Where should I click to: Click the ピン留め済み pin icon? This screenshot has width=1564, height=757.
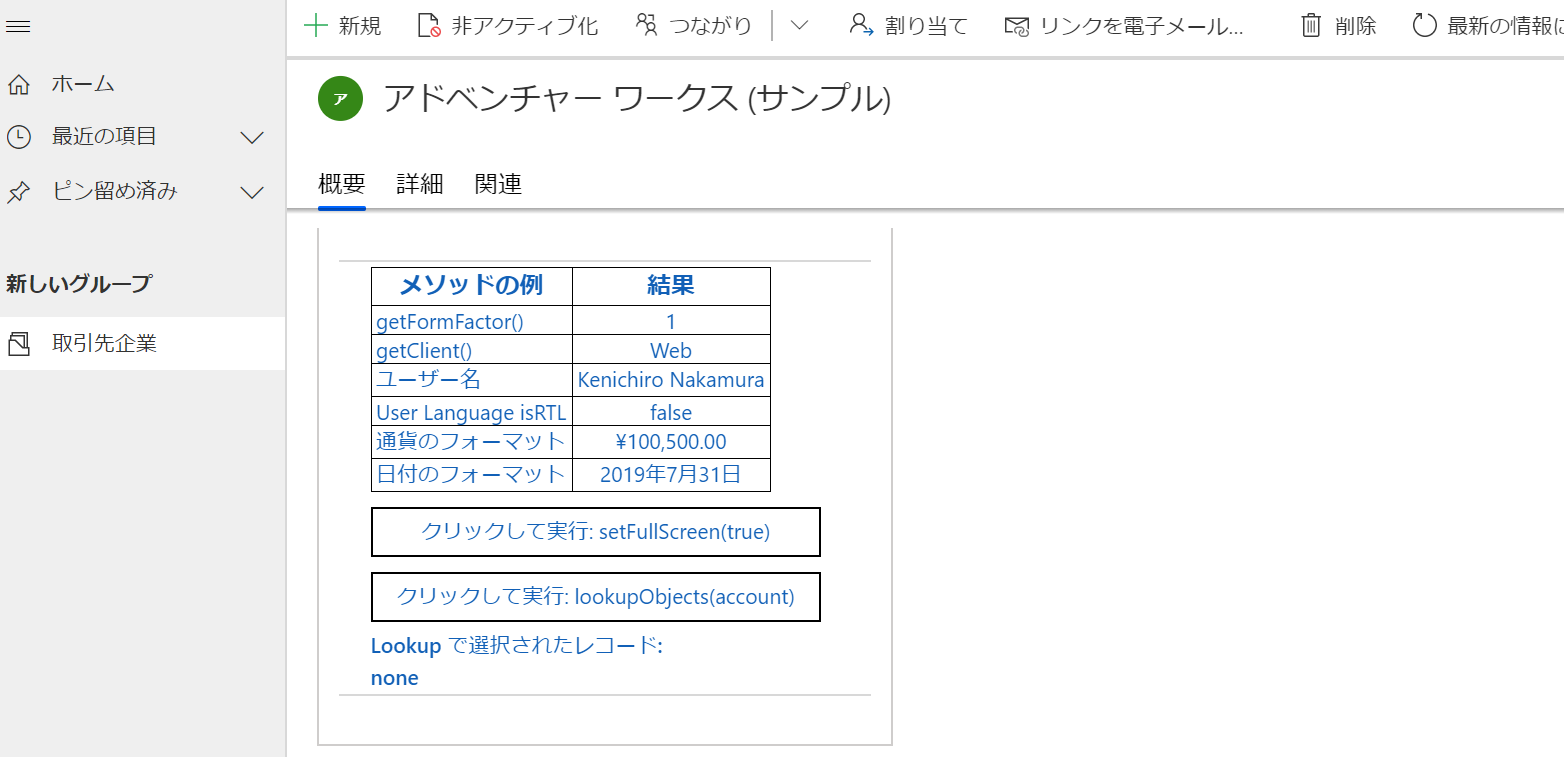pyautogui.click(x=18, y=192)
